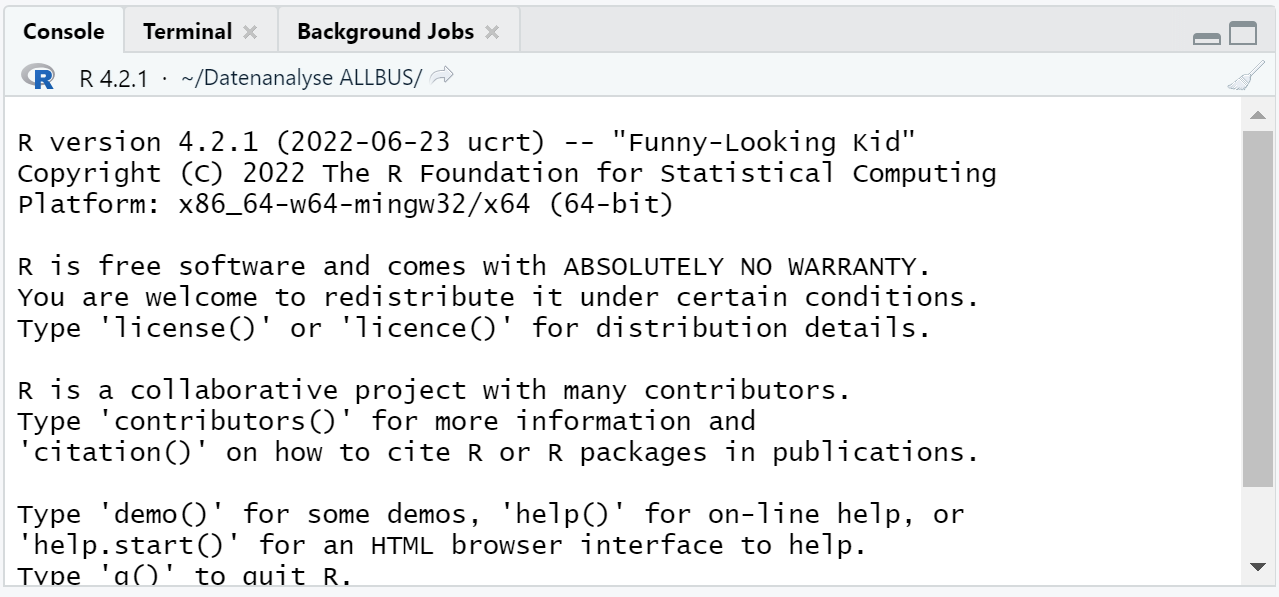This screenshot has height=597, width=1279.
Task: Minimize the console pane
Action: pyautogui.click(x=1207, y=37)
